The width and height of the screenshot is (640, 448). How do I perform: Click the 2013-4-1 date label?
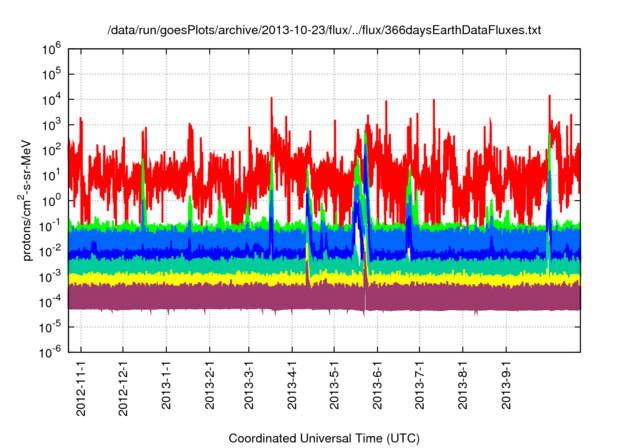[x=292, y=385]
